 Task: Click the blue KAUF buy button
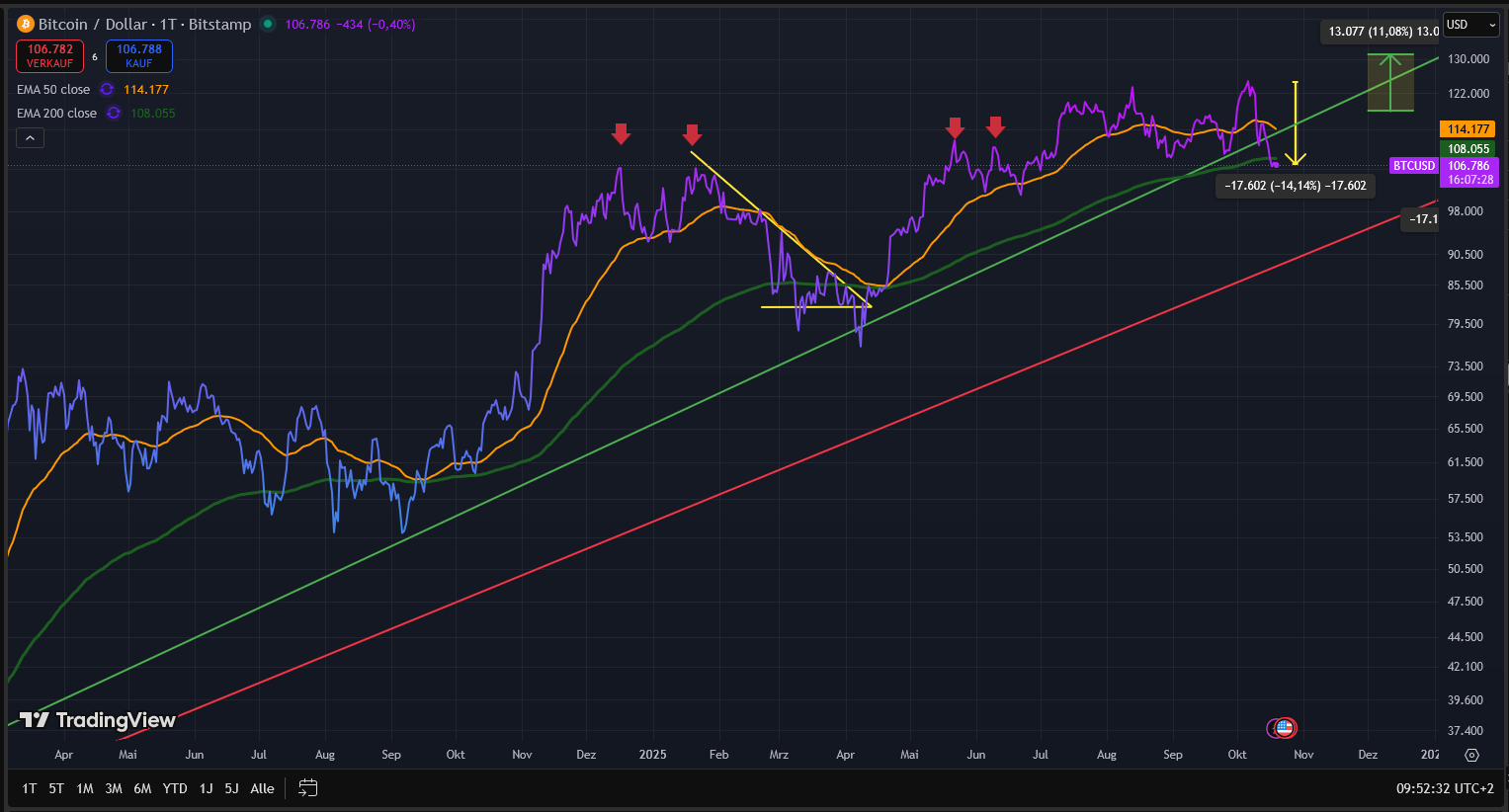tap(139, 56)
